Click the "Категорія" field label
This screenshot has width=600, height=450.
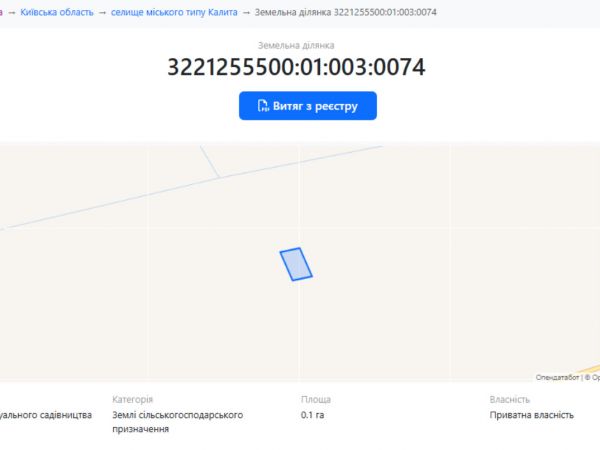click(132, 399)
